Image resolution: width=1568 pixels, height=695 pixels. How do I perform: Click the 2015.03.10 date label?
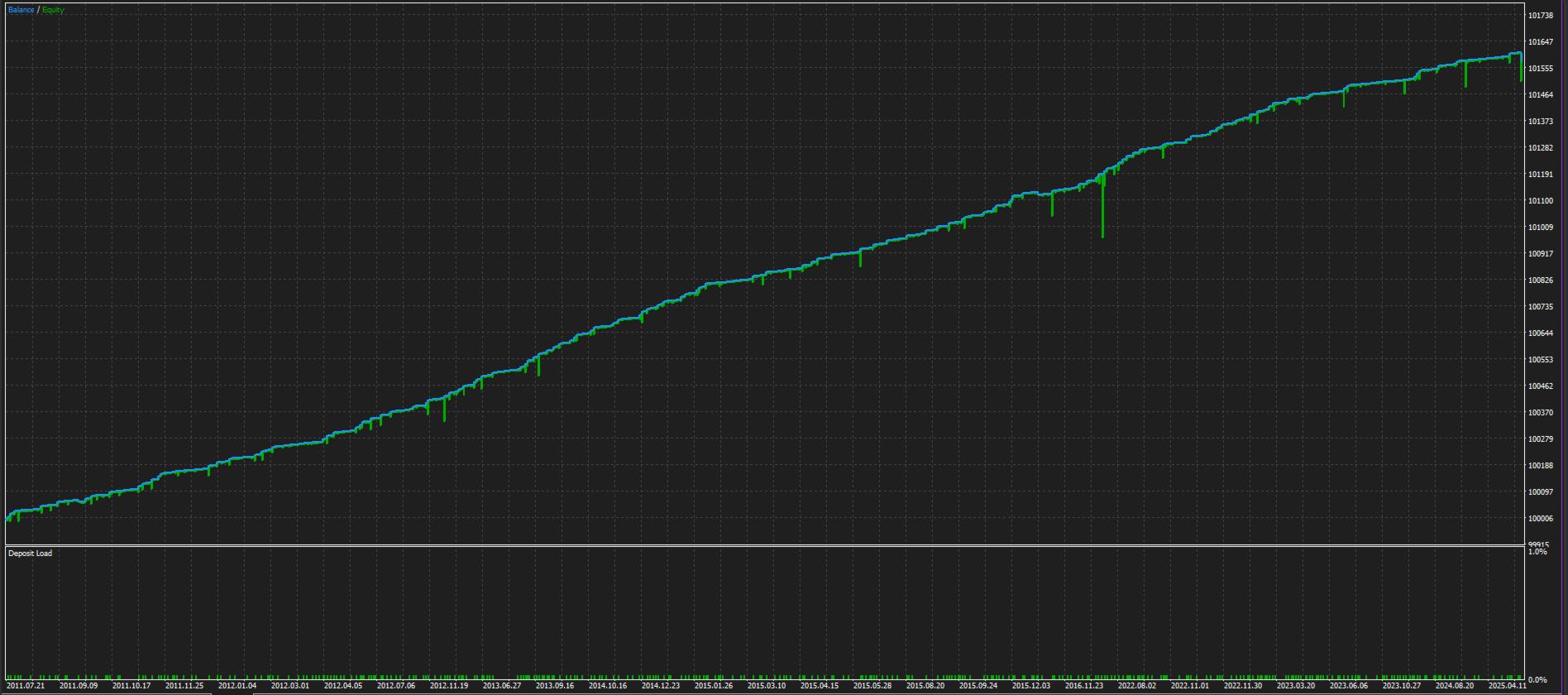click(767, 686)
